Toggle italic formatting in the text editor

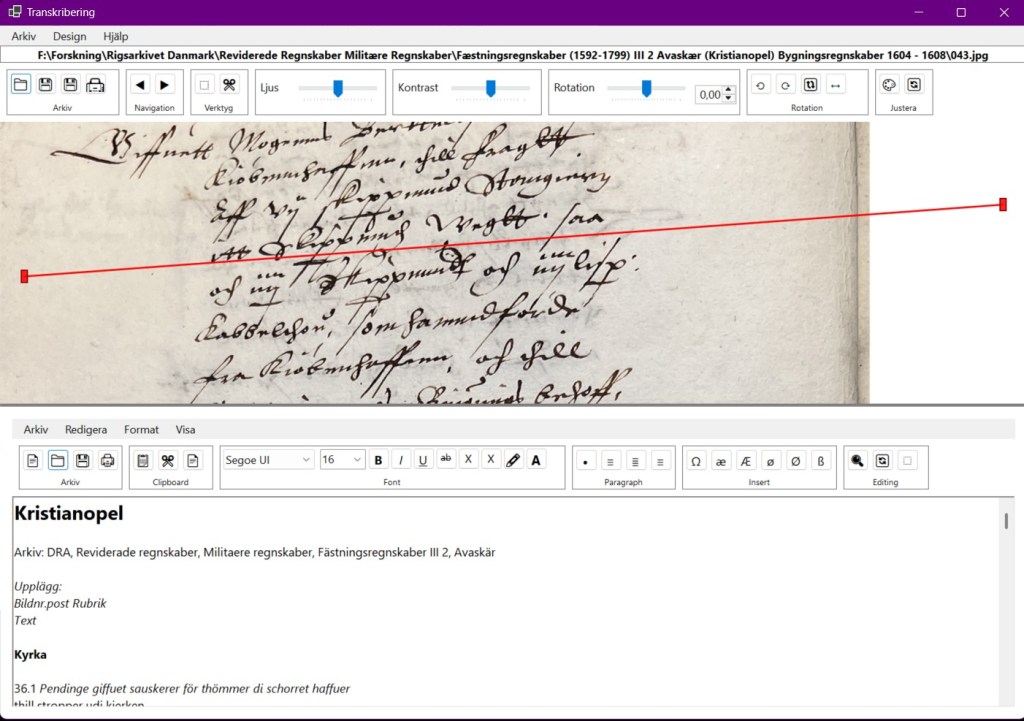[401, 460]
